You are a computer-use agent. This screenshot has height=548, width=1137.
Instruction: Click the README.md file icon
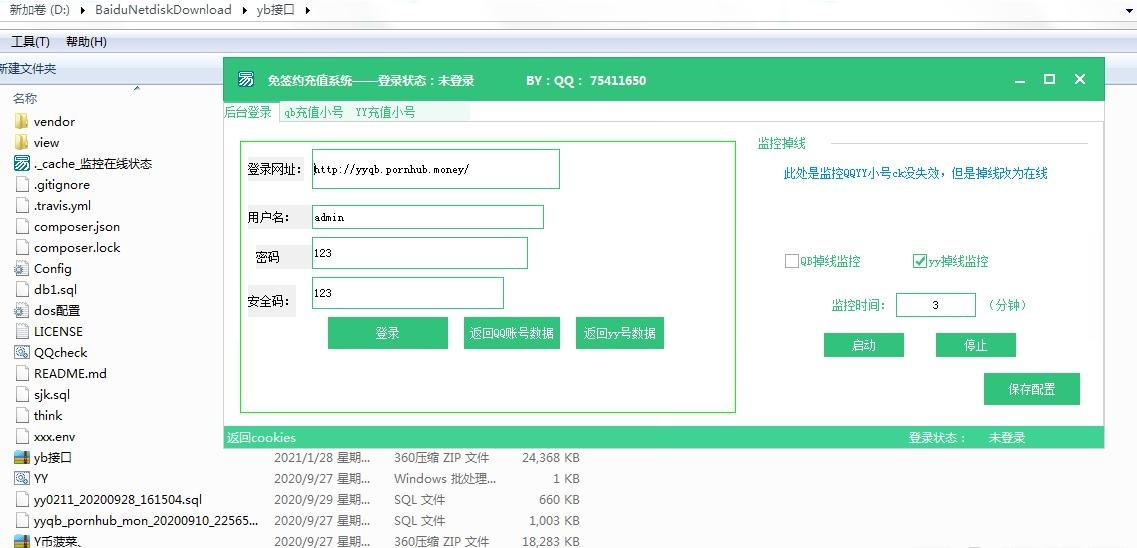(21, 373)
